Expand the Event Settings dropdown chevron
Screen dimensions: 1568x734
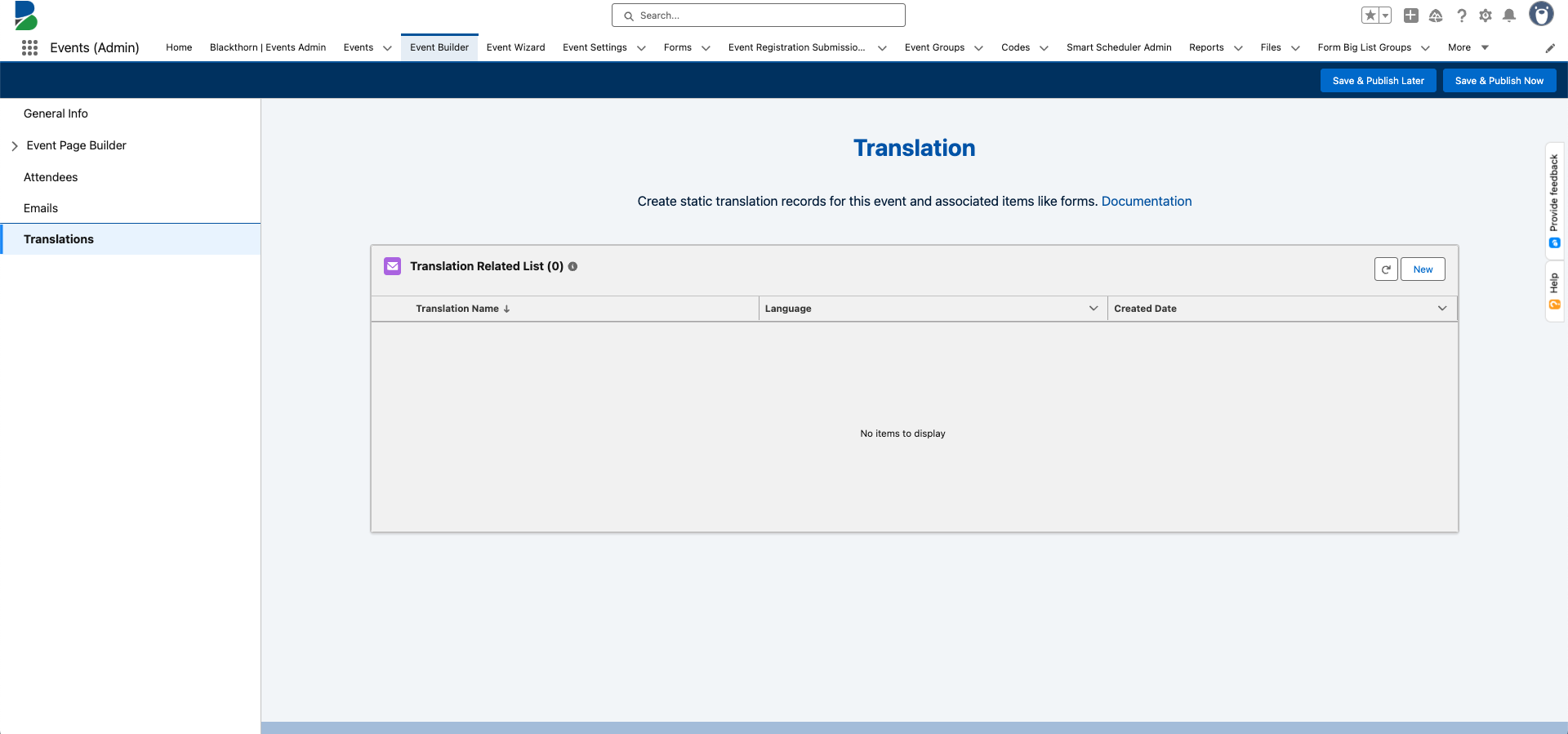point(641,48)
